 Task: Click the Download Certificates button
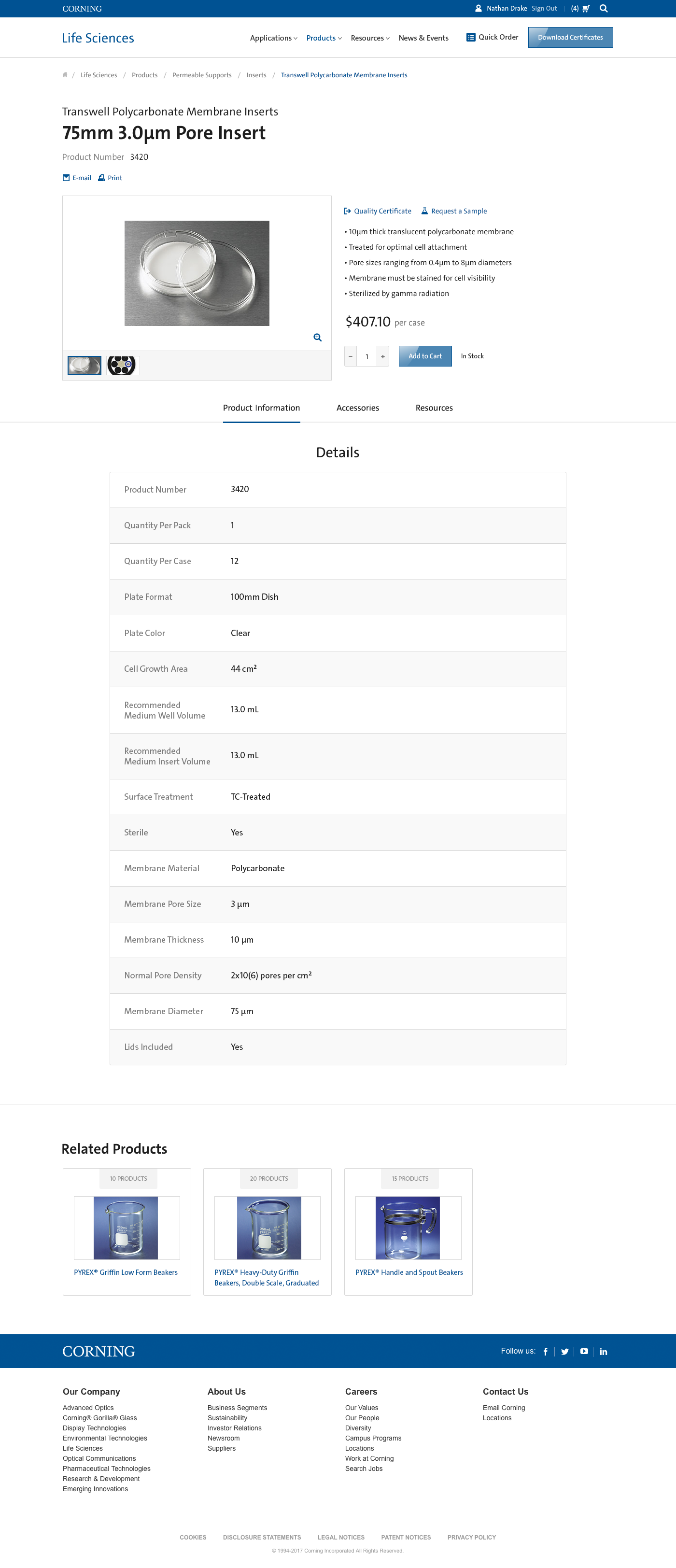click(570, 37)
